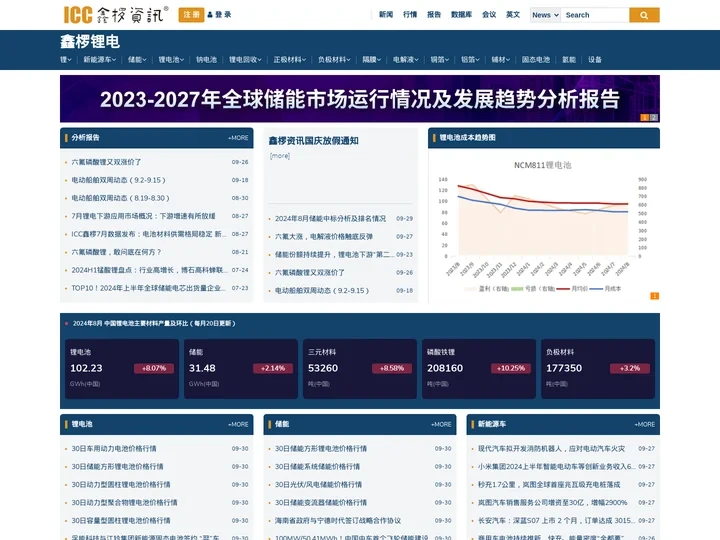Expand the 储能 navigation dropdown
This screenshot has width=720, height=540.
(137, 60)
